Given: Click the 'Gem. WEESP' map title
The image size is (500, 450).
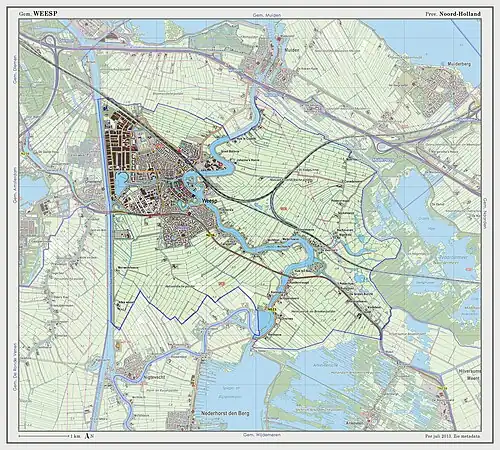Looking at the screenshot, I should 38,14.
